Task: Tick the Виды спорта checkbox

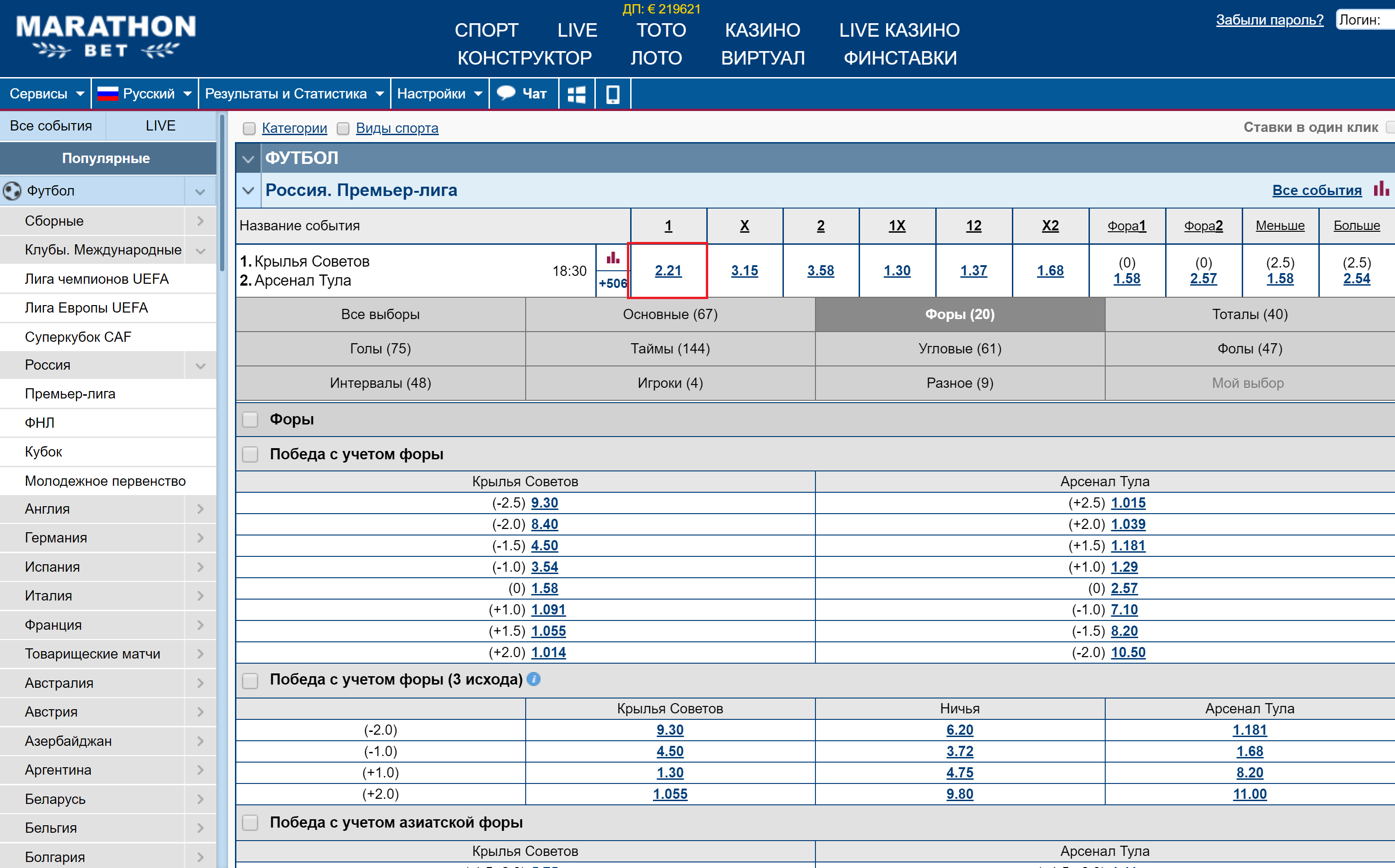Action: 343,128
